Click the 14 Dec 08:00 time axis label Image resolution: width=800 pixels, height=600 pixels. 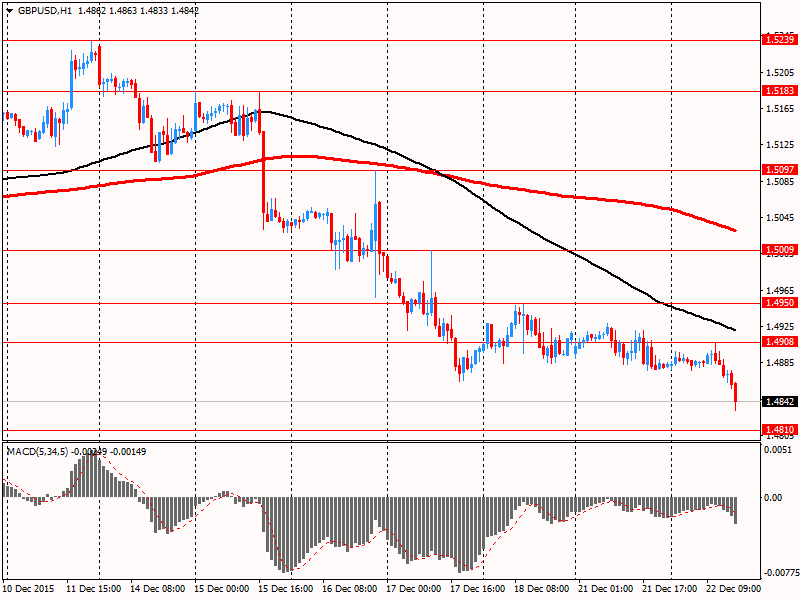[158, 589]
